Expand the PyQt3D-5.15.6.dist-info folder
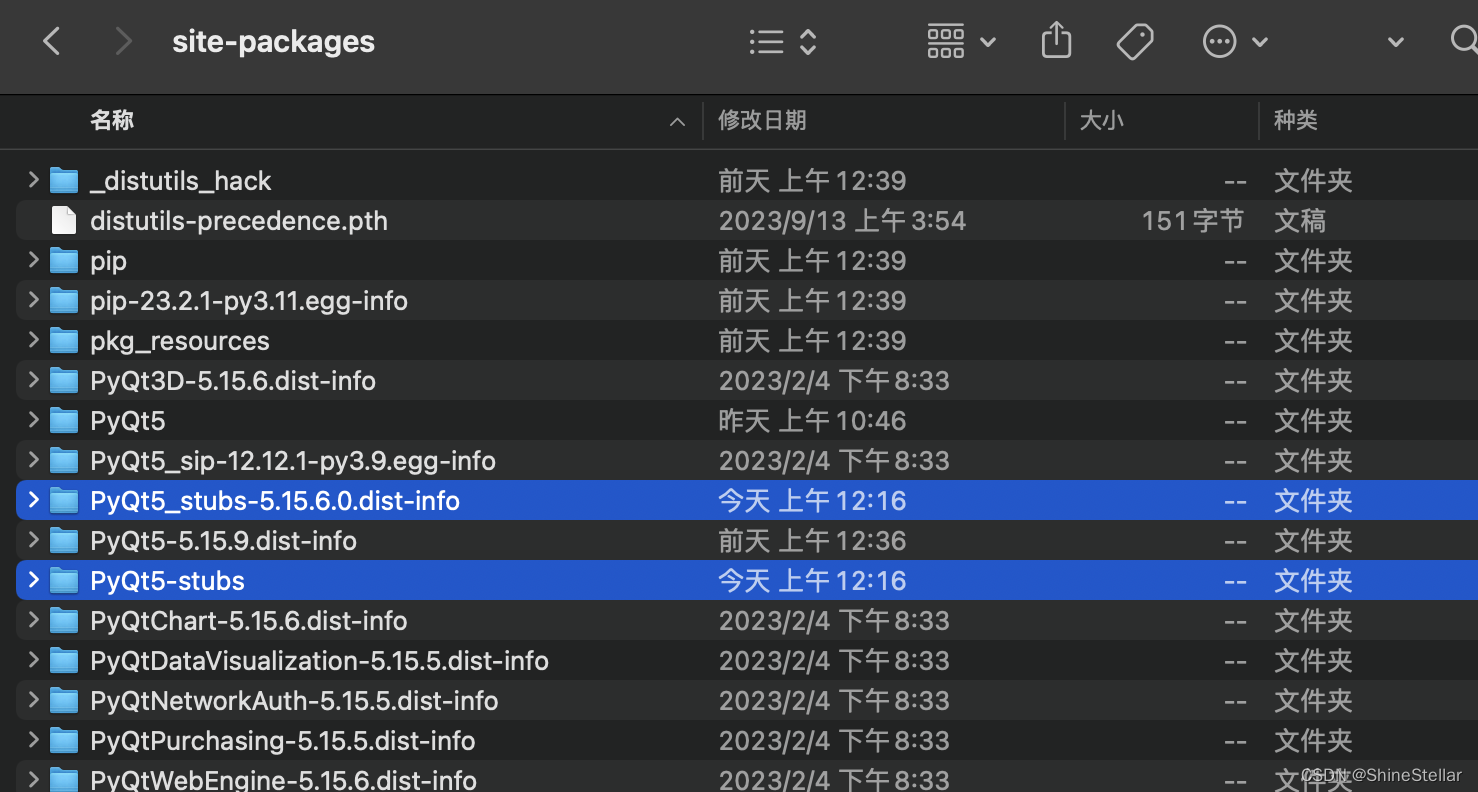This screenshot has width=1478, height=792. point(33,380)
